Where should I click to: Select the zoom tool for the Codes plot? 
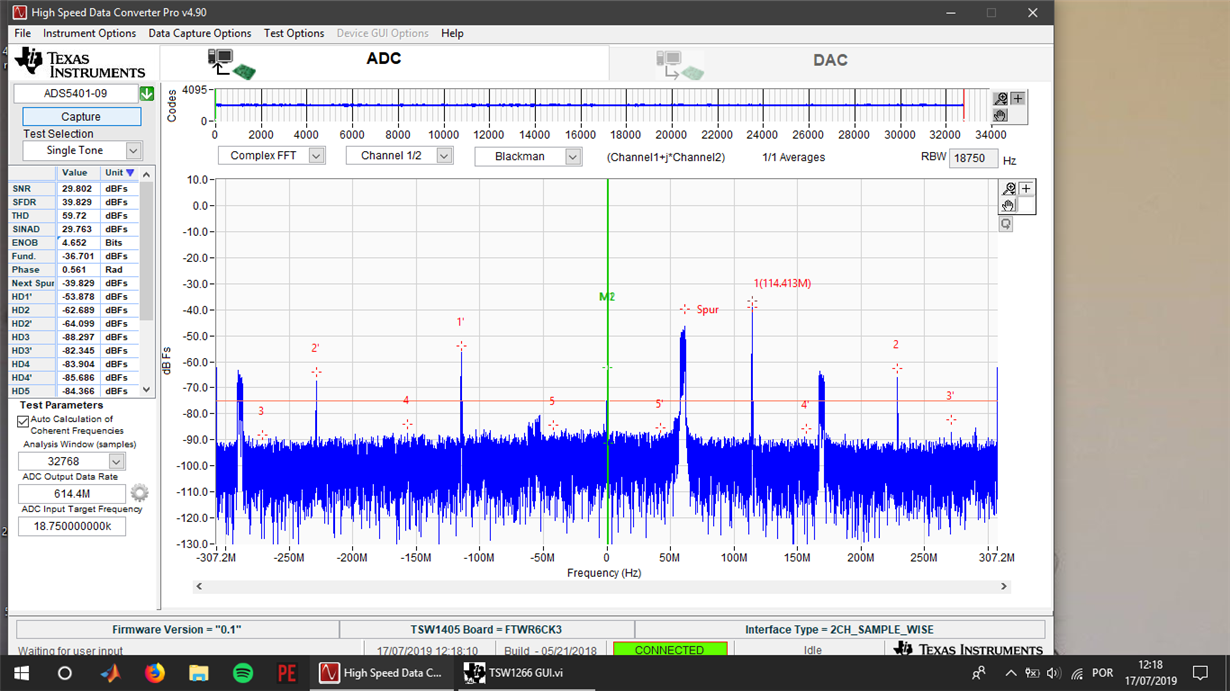coord(1000,98)
